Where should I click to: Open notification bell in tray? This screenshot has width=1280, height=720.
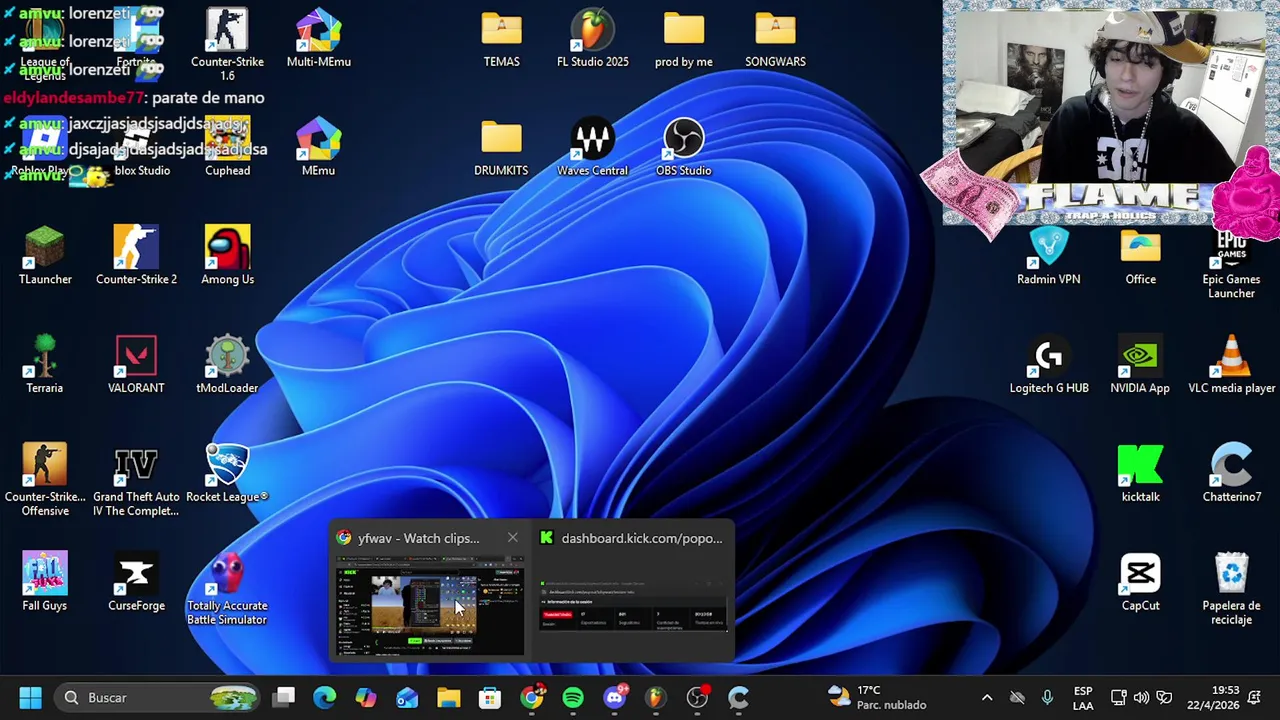1256,698
